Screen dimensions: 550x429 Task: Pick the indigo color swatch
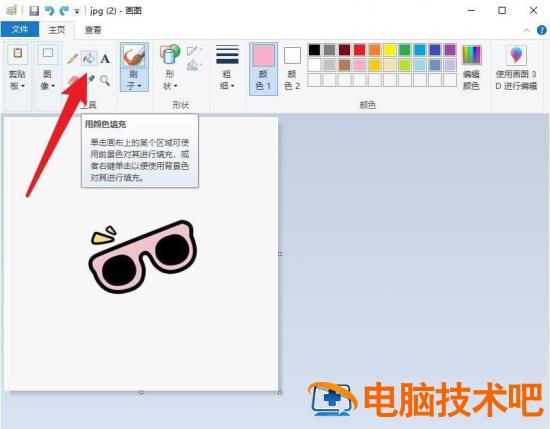(x=435, y=50)
